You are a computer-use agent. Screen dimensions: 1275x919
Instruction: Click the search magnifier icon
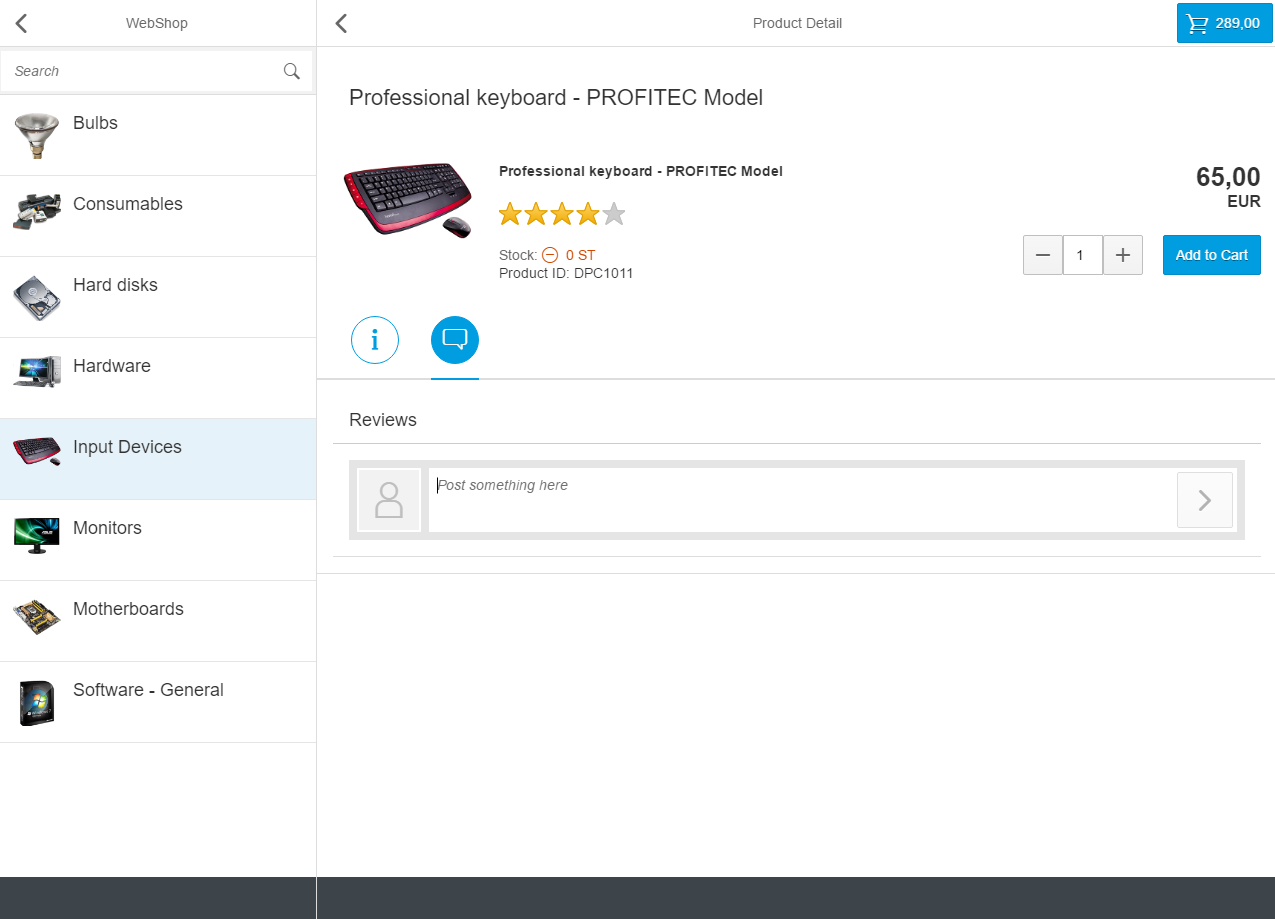coord(292,71)
